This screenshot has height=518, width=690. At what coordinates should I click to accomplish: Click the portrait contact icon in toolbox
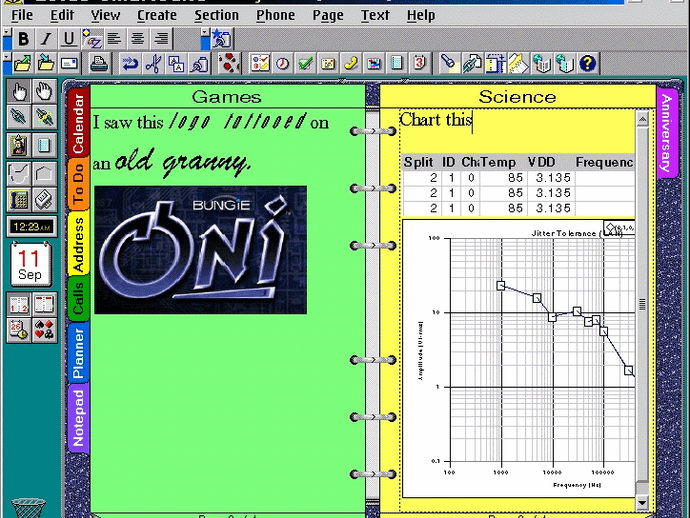(x=19, y=145)
